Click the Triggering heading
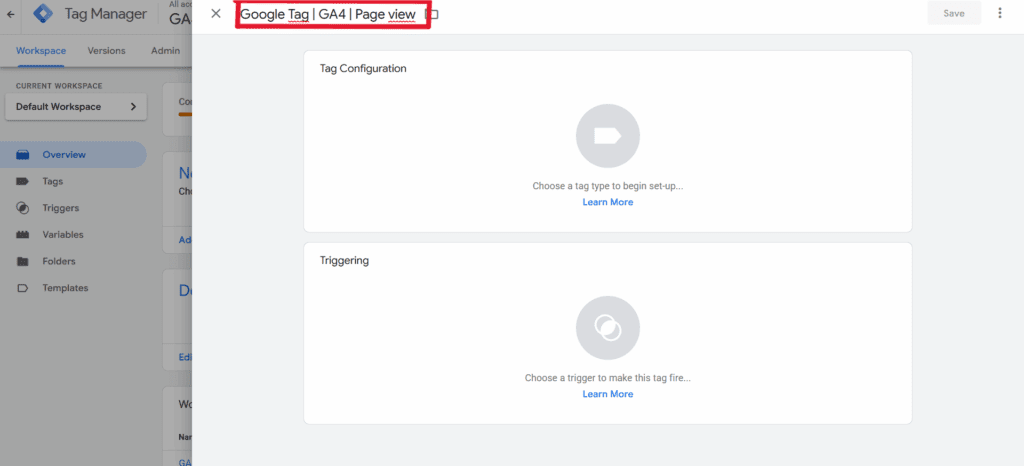Viewport: 1024px width, 466px height. [x=344, y=260]
